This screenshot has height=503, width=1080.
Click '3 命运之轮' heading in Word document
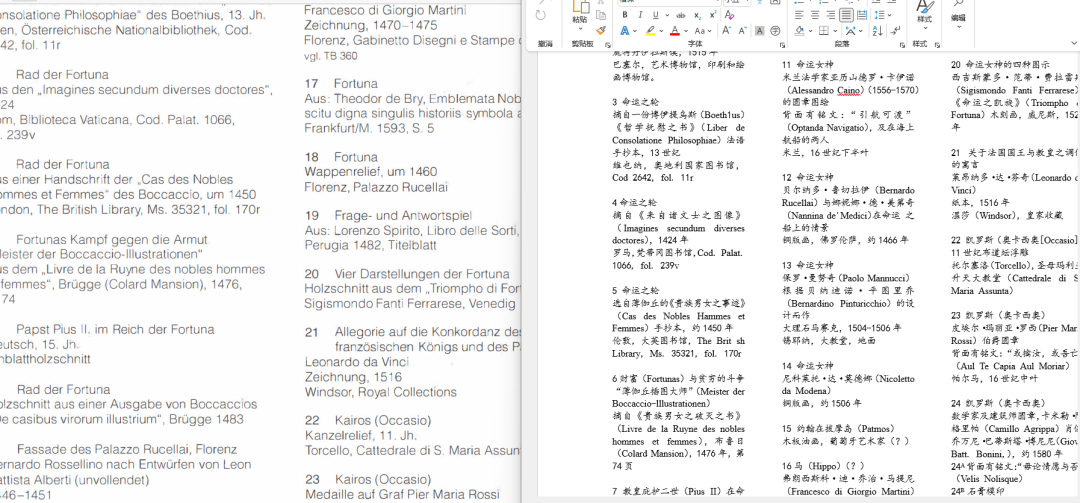click(635, 101)
